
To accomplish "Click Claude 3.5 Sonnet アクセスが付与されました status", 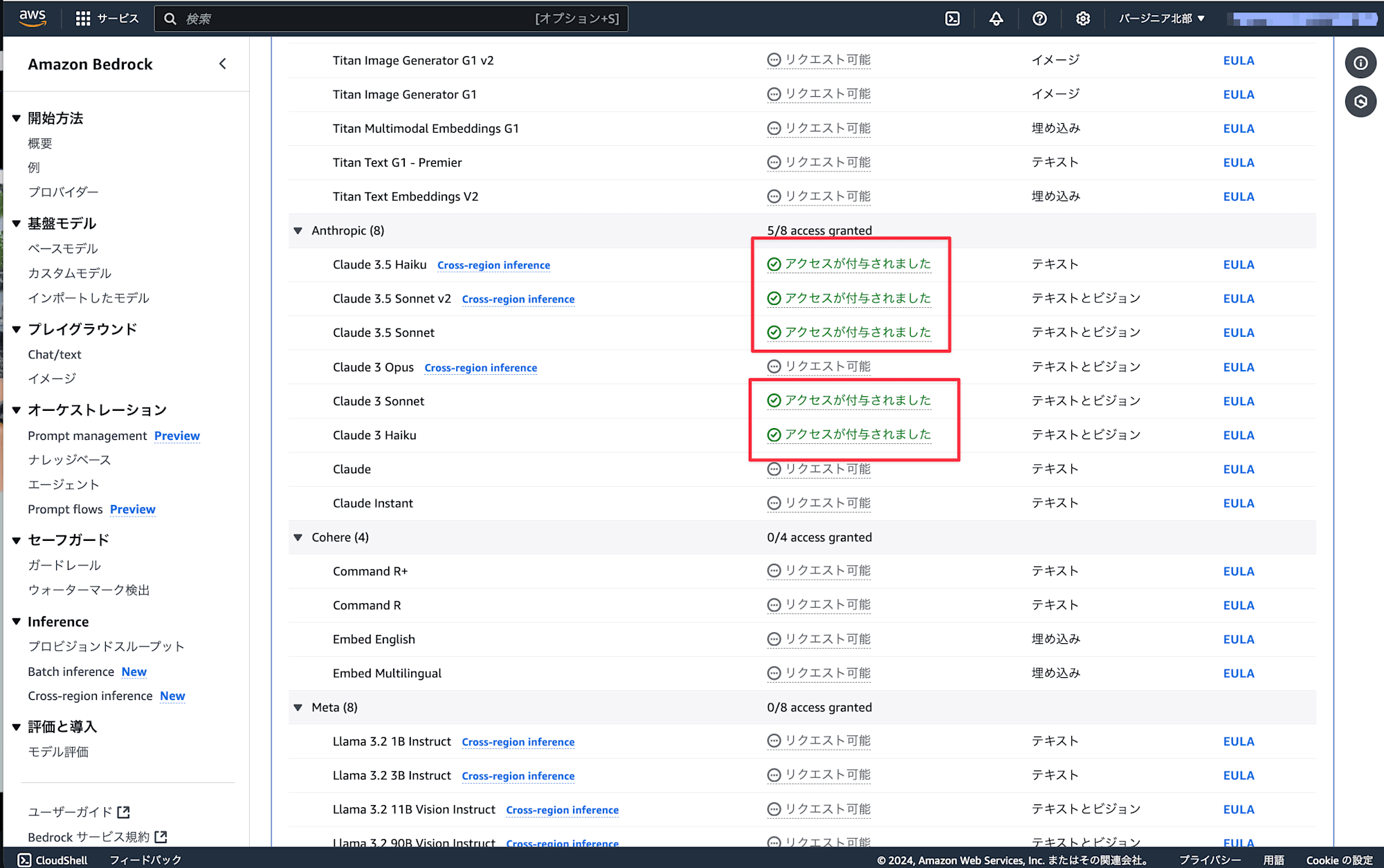I will 849,332.
